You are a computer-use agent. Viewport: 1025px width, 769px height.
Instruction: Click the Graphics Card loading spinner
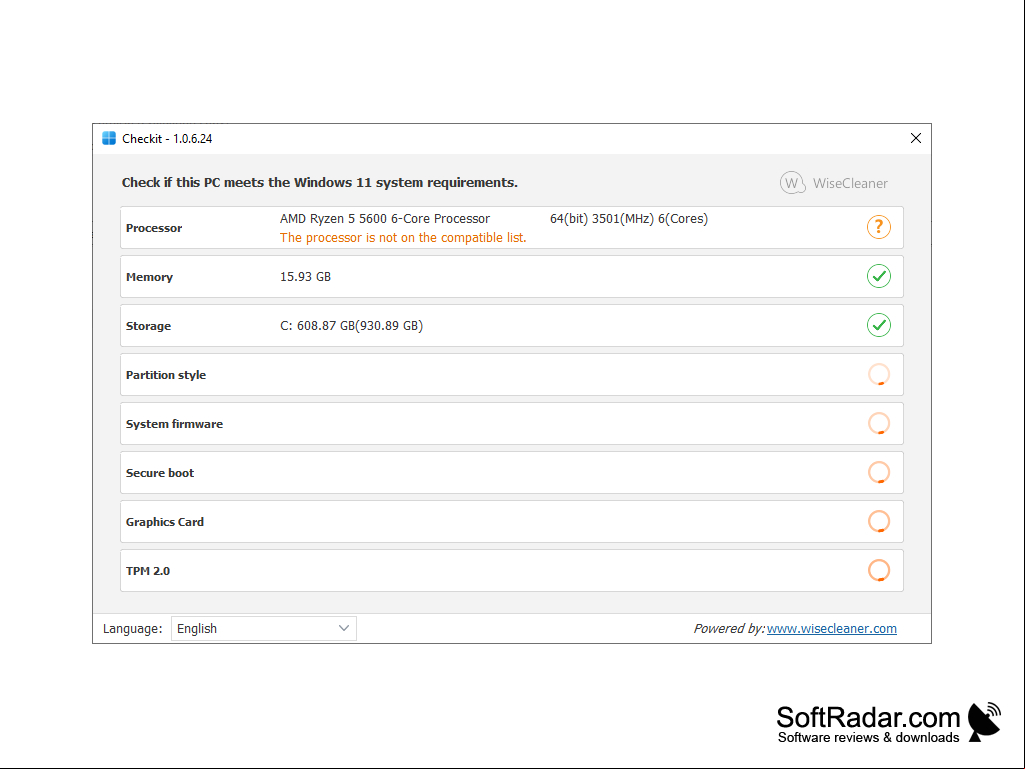879,522
